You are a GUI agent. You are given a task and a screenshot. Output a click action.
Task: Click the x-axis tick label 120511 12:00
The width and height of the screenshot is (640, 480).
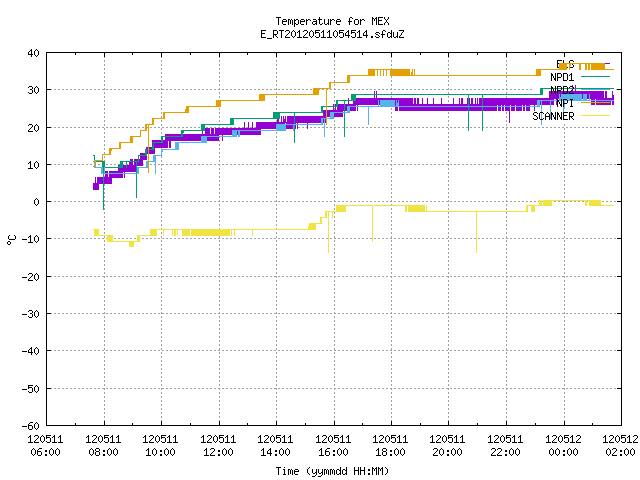(x=218, y=446)
